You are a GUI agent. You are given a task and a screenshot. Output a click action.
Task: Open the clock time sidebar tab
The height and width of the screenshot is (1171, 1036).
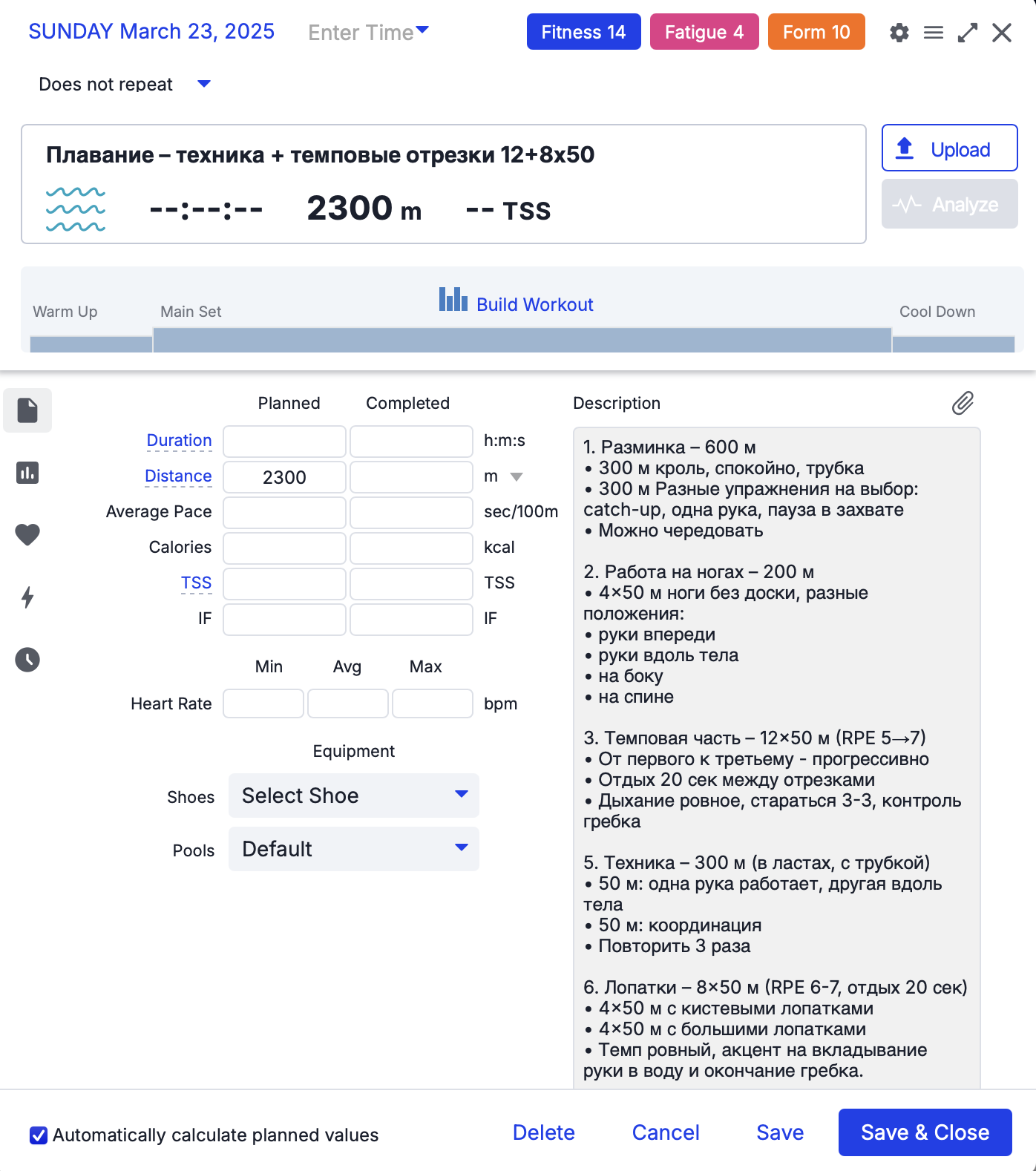[27, 660]
